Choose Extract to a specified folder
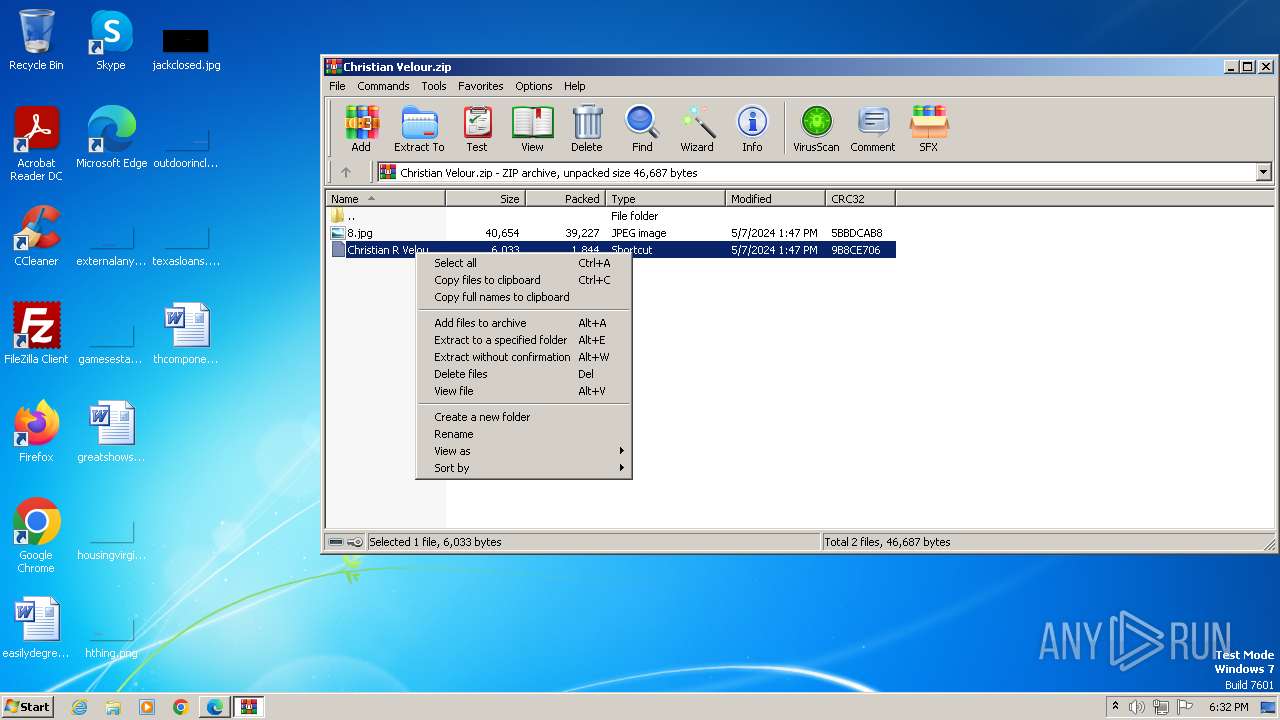The height and width of the screenshot is (720, 1280). pyautogui.click(x=524, y=340)
